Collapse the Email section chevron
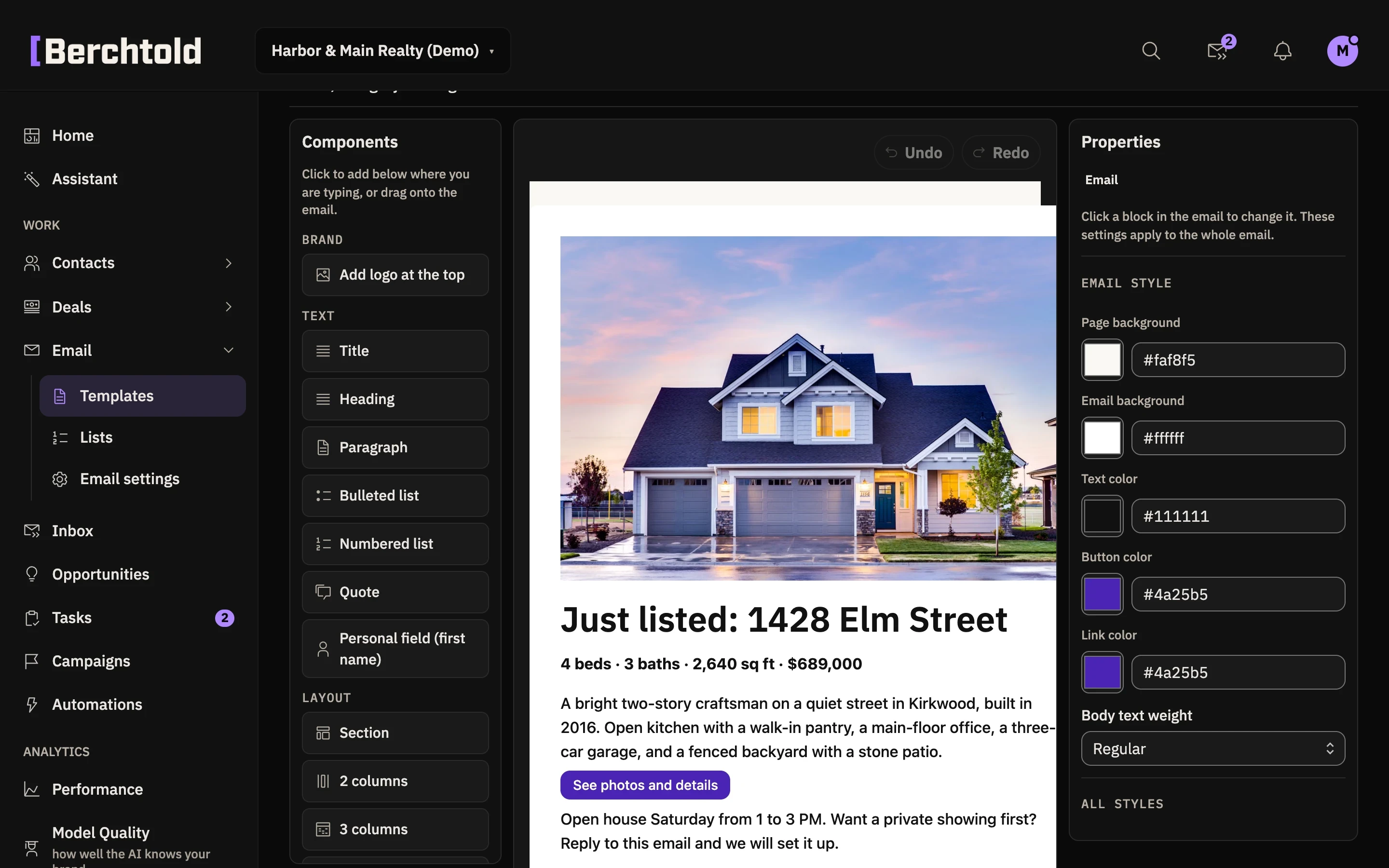Viewport: 1389px width, 868px height. 229,350
